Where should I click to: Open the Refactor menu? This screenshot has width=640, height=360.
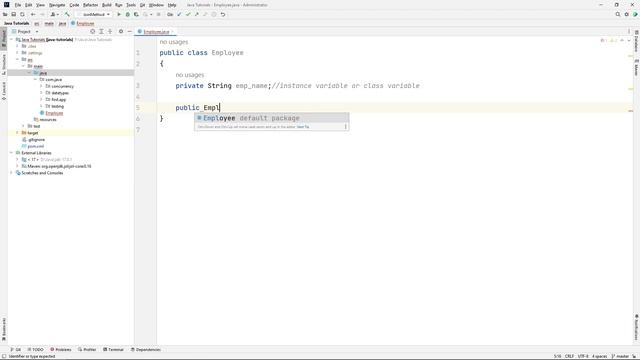click(90, 5)
